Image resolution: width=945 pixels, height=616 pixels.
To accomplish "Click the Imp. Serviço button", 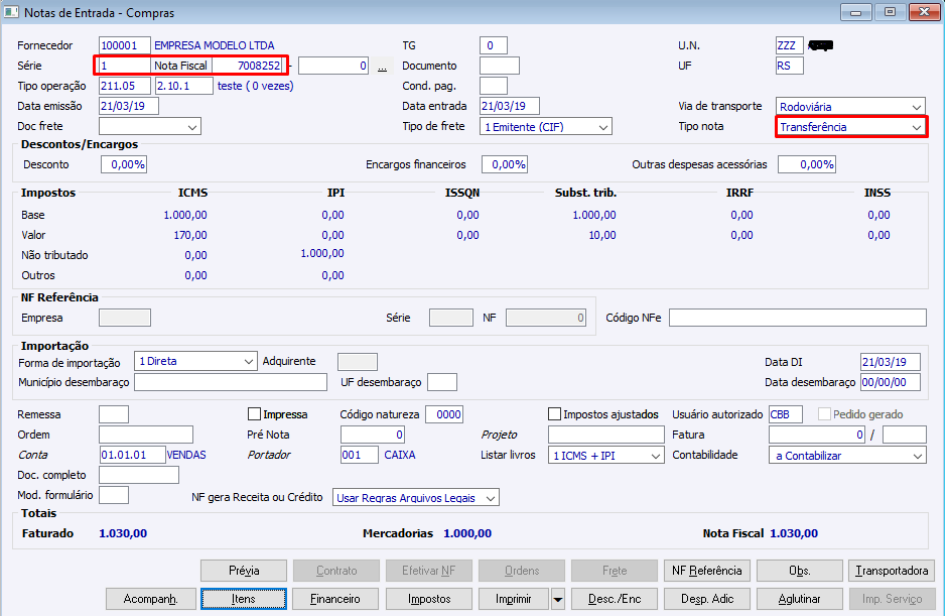I will [892, 599].
